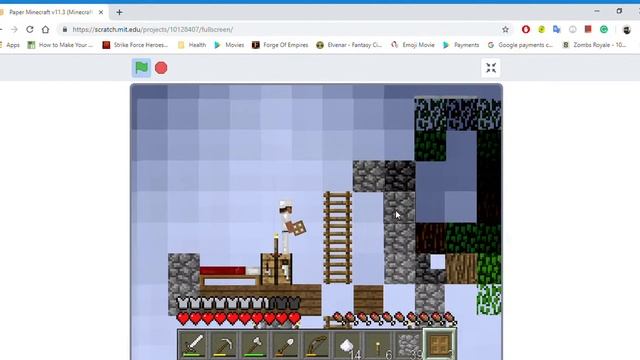Click the crafting table block in the game

click(x=276, y=269)
